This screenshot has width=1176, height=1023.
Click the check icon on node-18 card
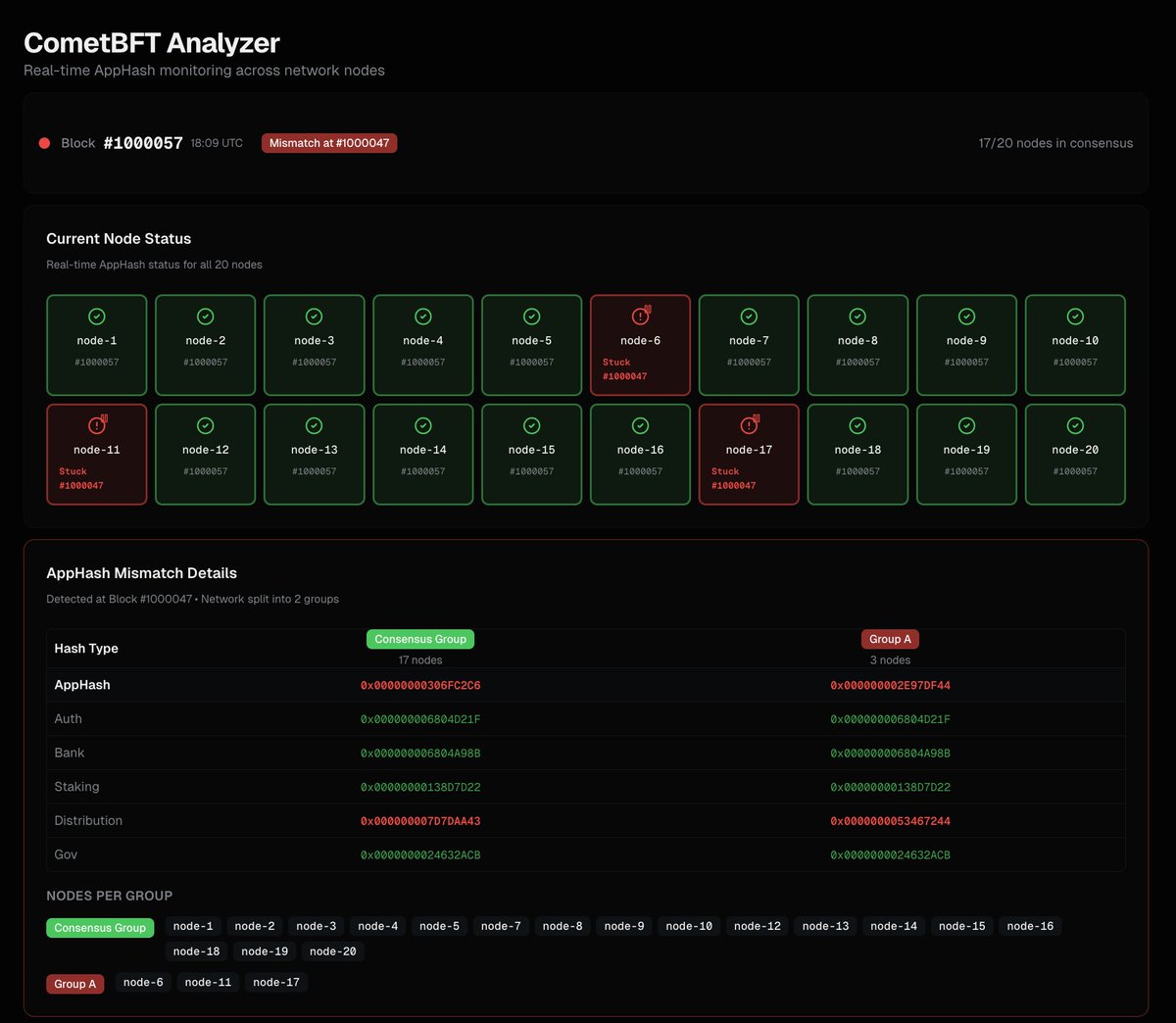pyautogui.click(x=857, y=426)
